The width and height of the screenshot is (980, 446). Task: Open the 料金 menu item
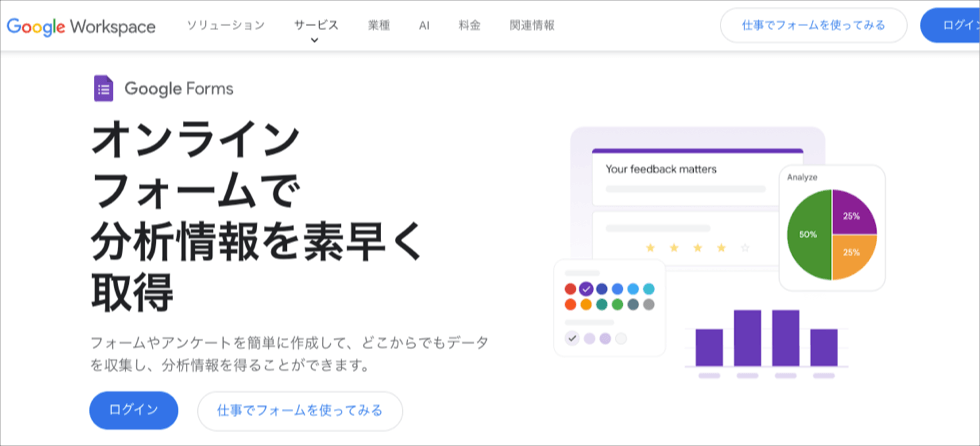469,26
